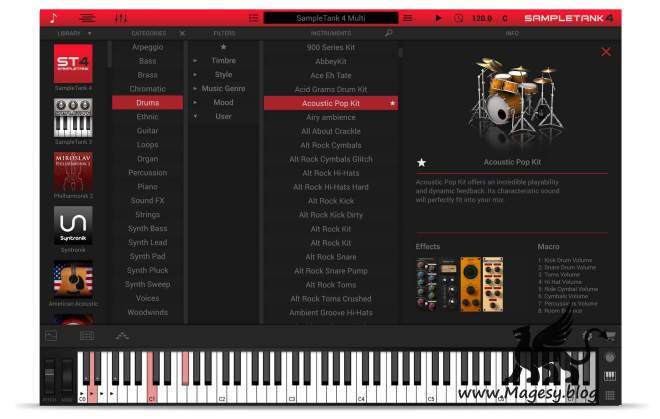Open the Library dropdown arrow
660x419 pixels.
tap(89, 33)
